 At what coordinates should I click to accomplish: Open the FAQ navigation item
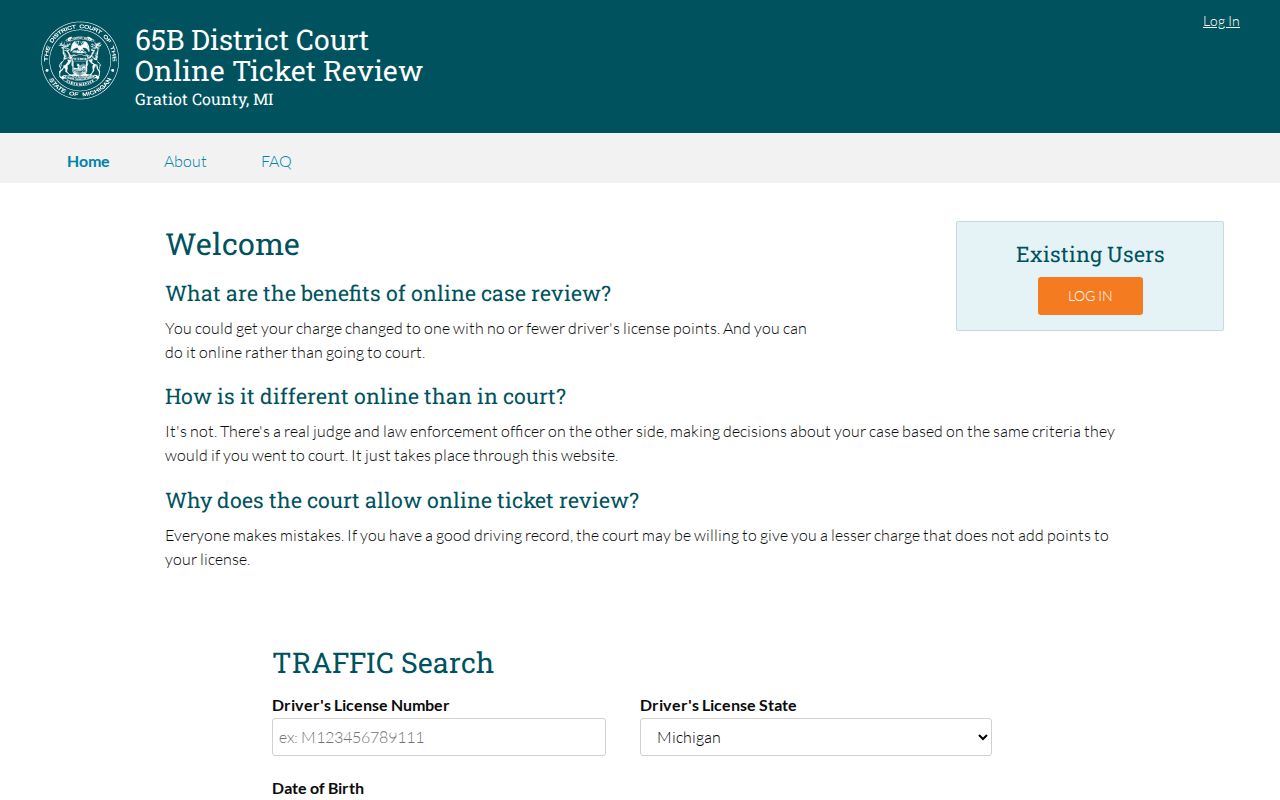(x=276, y=161)
